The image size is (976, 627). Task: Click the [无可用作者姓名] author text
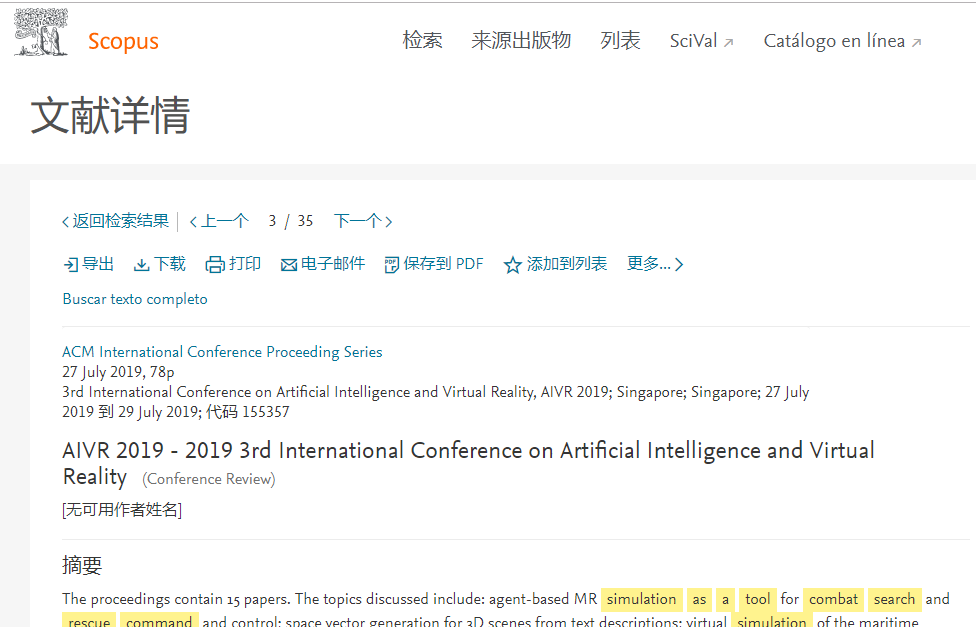point(122,510)
